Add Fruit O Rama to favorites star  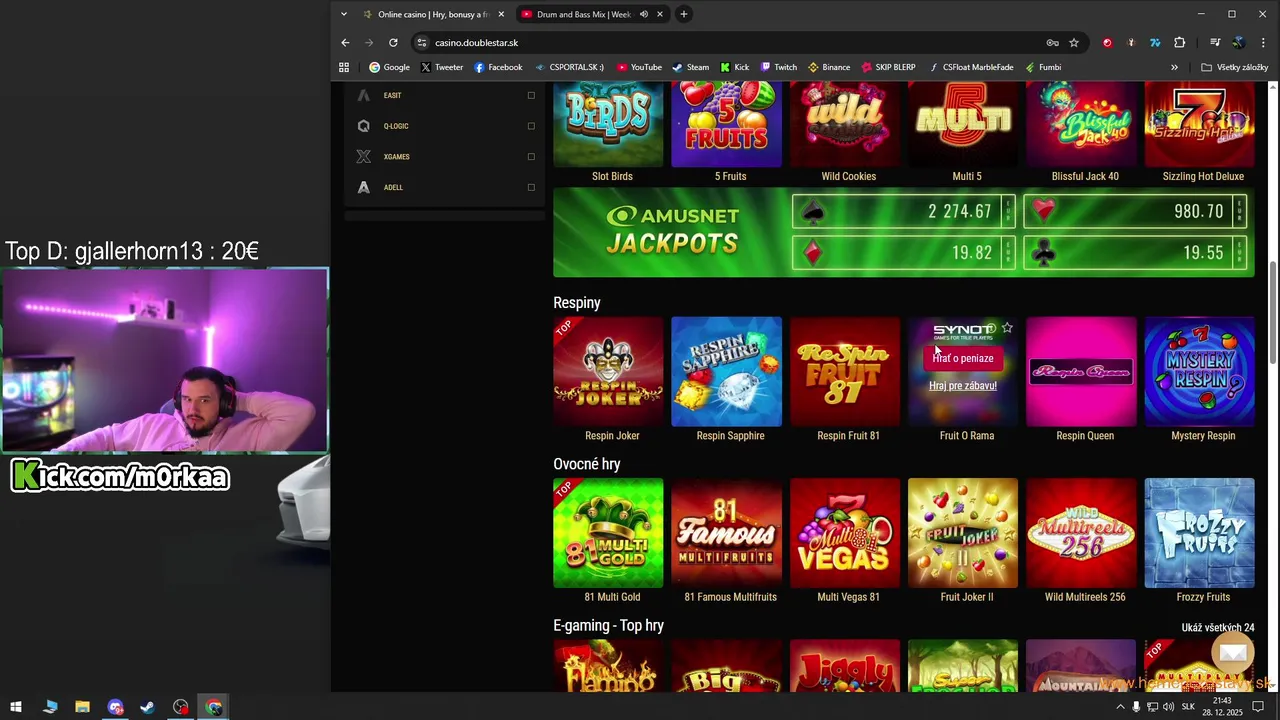1007,328
